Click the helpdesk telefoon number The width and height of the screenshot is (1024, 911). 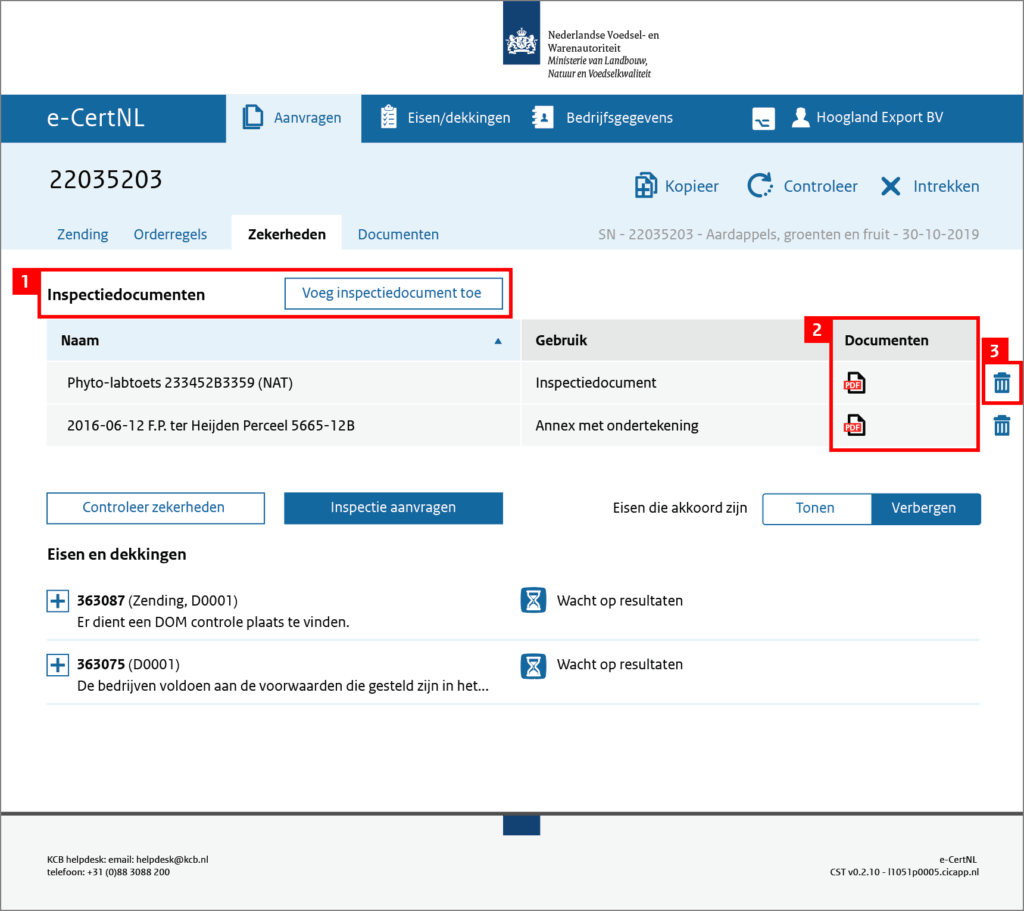tap(108, 872)
